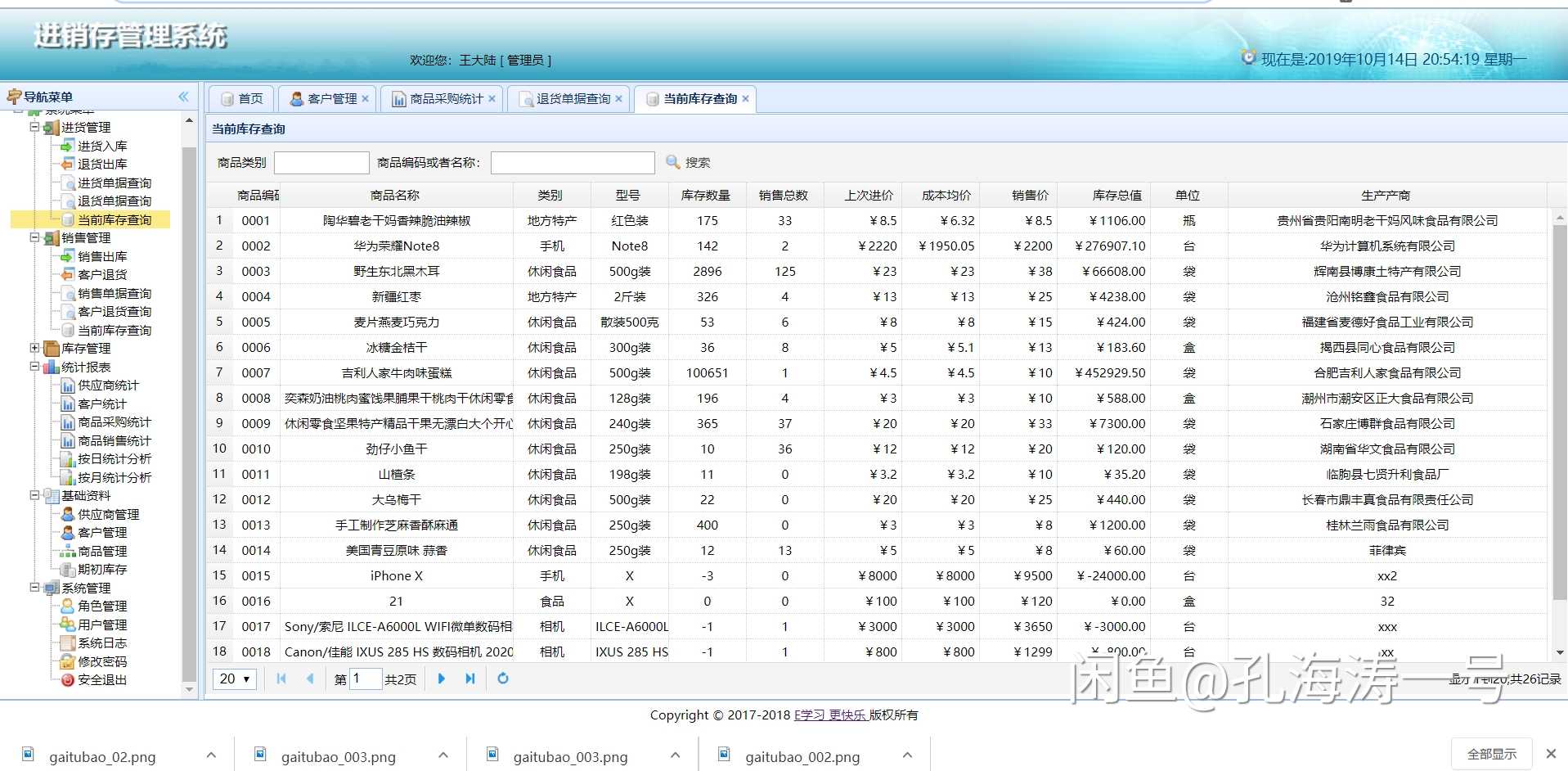Click the page number input box
Screen dimensions: 1568x771
(366, 679)
